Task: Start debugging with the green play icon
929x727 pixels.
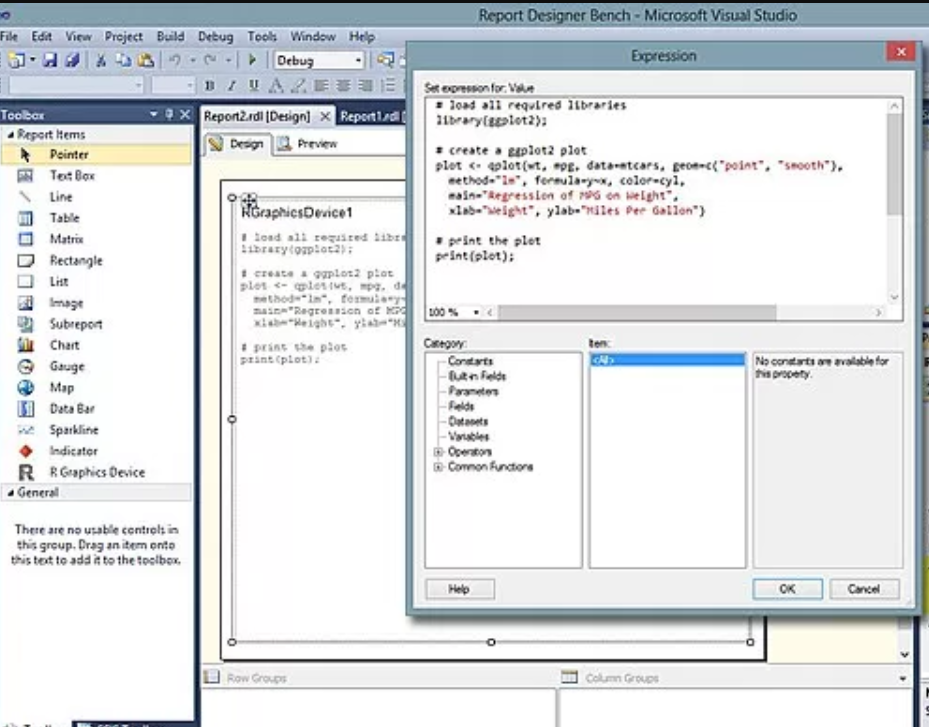Action: (252, 60)
